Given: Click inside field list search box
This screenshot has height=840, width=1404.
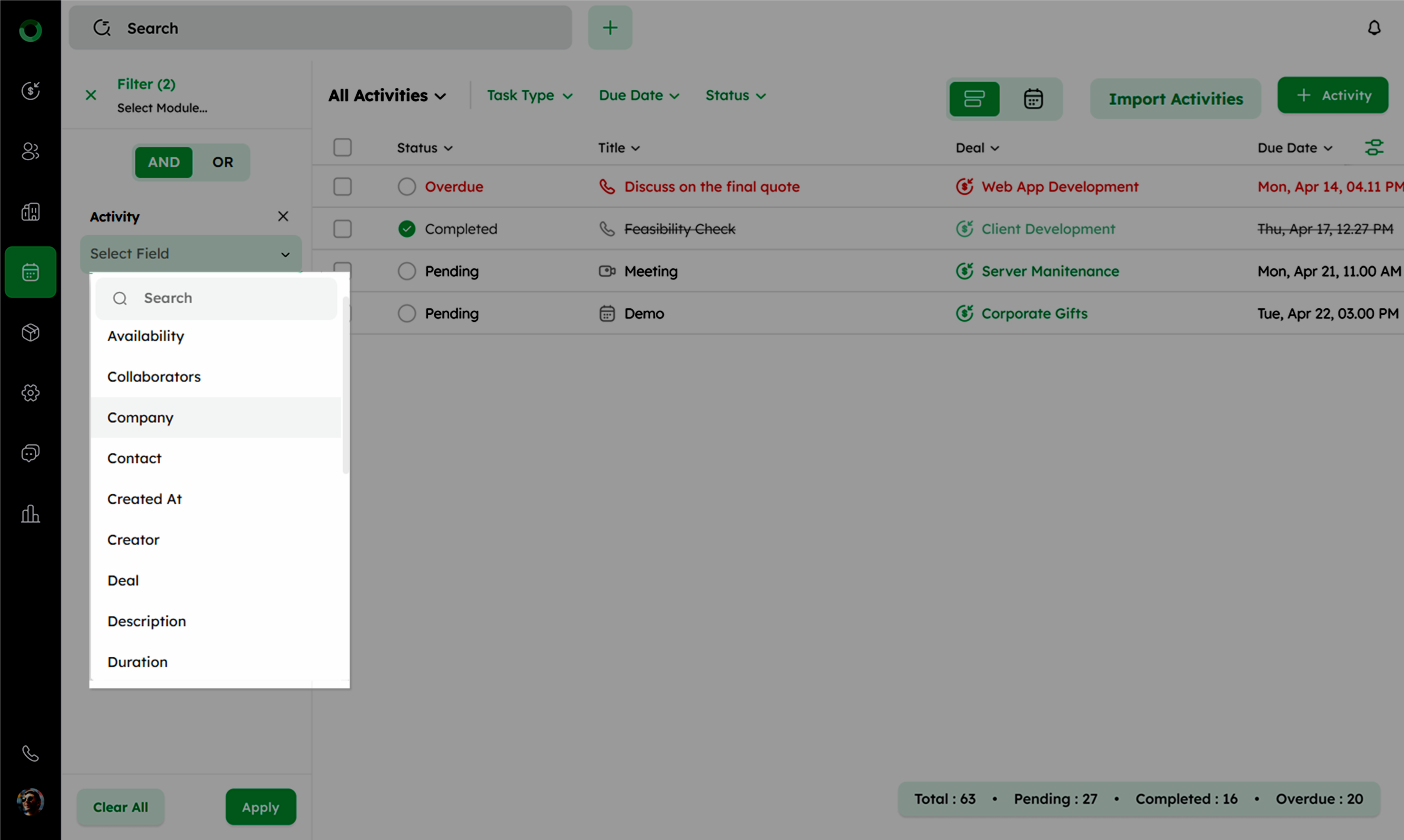Looking at the screenshot, I should click(226, 298).
